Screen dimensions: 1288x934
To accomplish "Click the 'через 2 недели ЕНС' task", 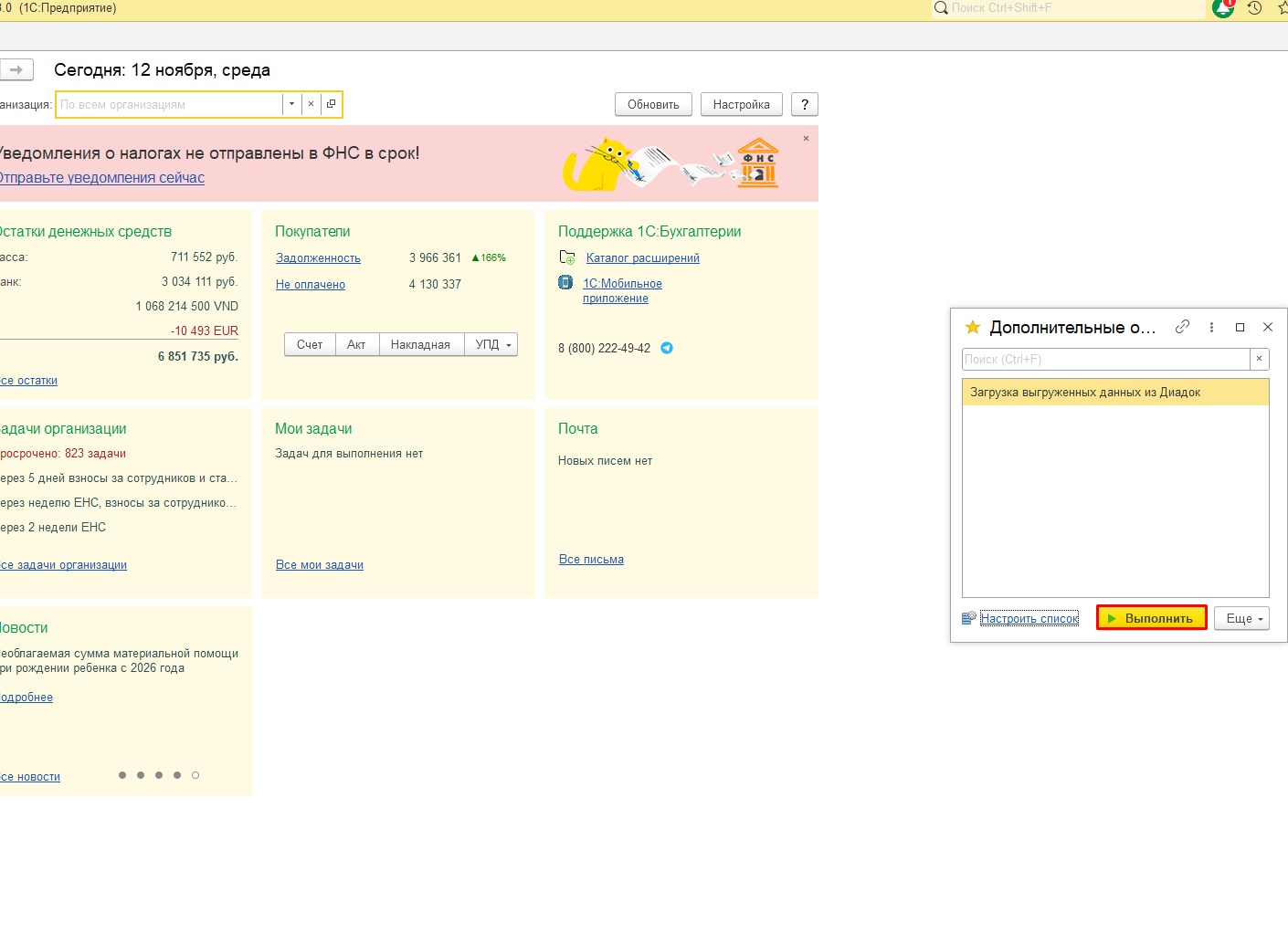I will pyautogui.click(x=53, y=528).
